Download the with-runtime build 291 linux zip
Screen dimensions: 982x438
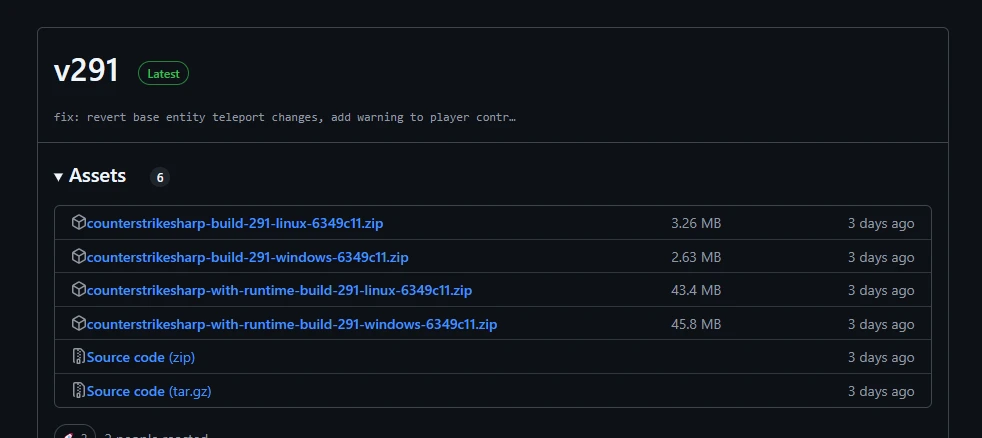click(x=279, y=290)
